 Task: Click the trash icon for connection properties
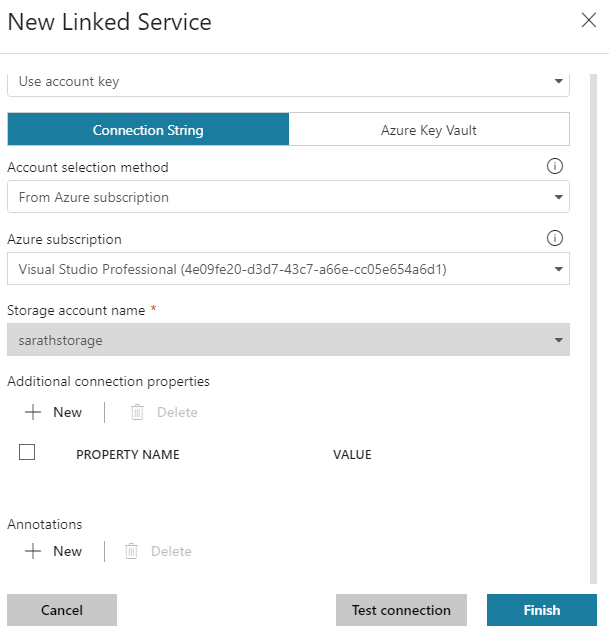(x=137, y=412)
